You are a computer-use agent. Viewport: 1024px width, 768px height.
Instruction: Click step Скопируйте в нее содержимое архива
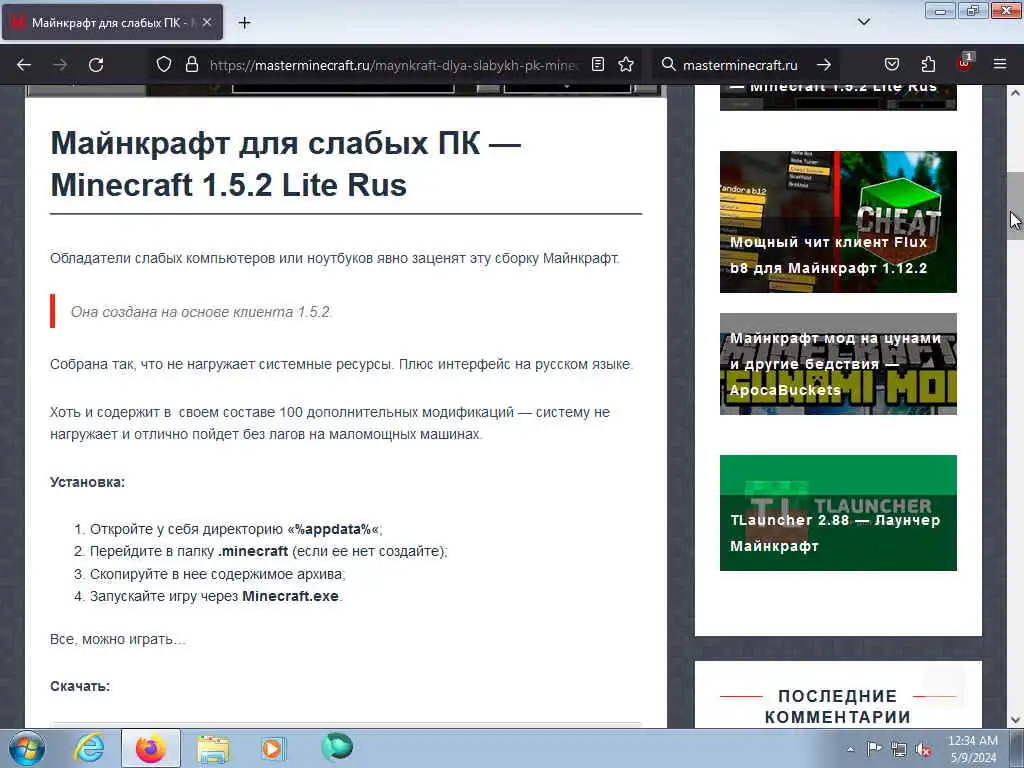click(x=217, y=574)
